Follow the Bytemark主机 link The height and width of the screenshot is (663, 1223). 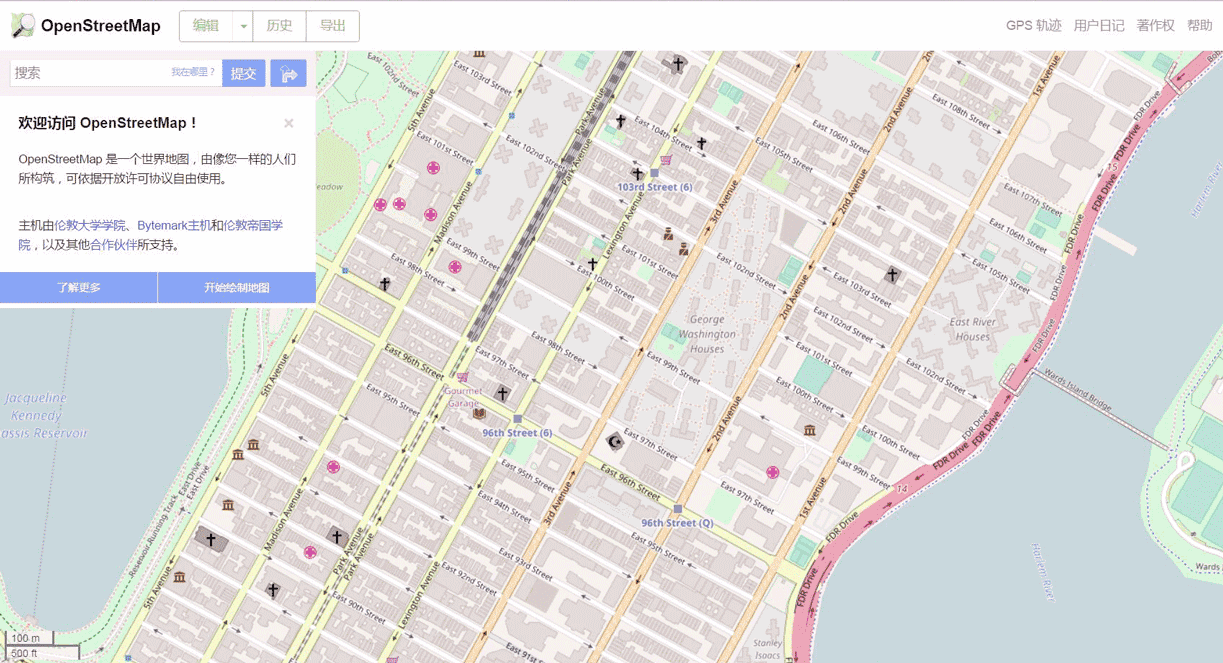click(x=174, y=225)
